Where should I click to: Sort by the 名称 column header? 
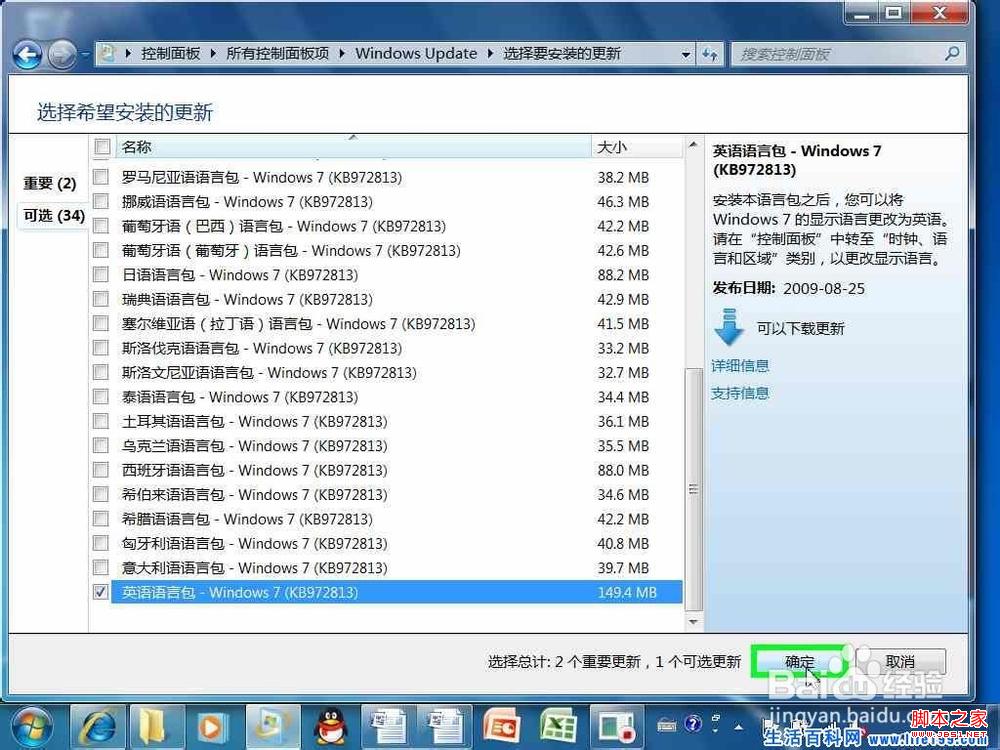click(353, 147)
